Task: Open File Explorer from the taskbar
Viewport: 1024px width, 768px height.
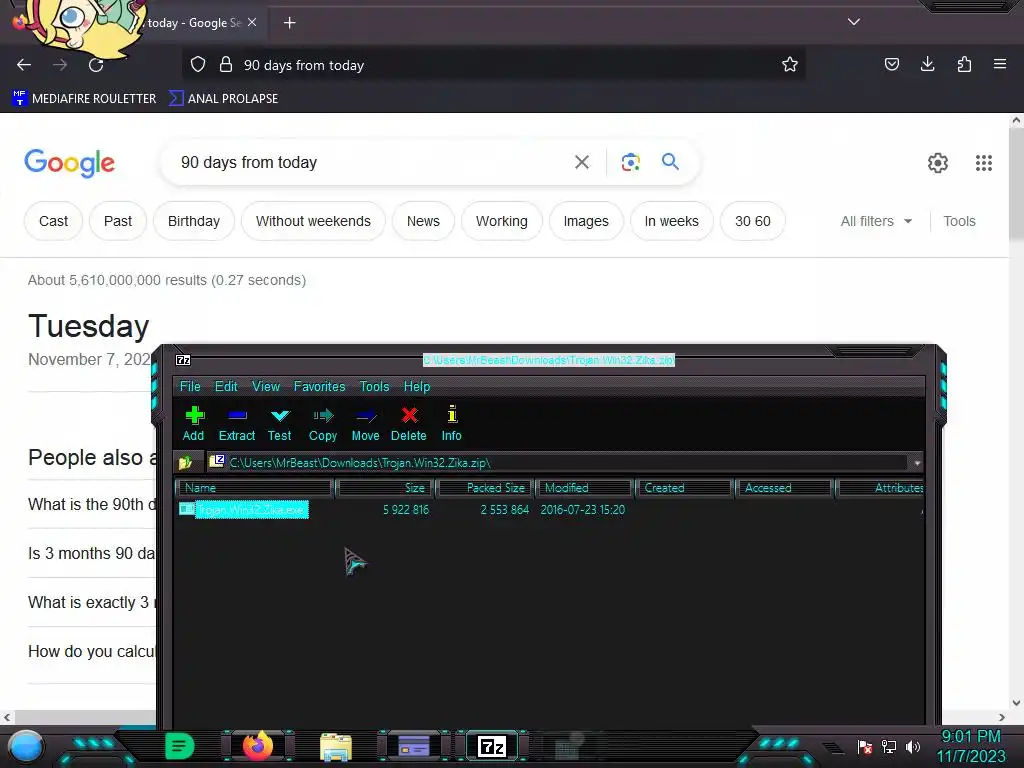Action: click(x=336, y=746)
